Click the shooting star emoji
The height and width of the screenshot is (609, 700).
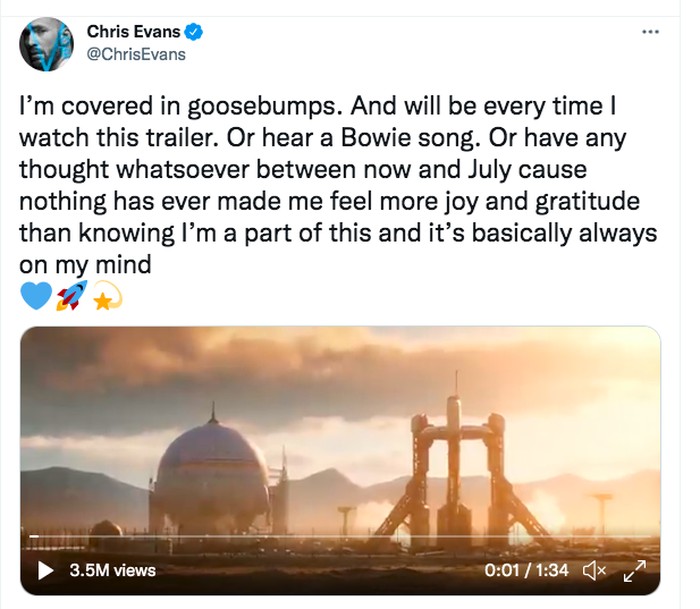pos(106,297)
